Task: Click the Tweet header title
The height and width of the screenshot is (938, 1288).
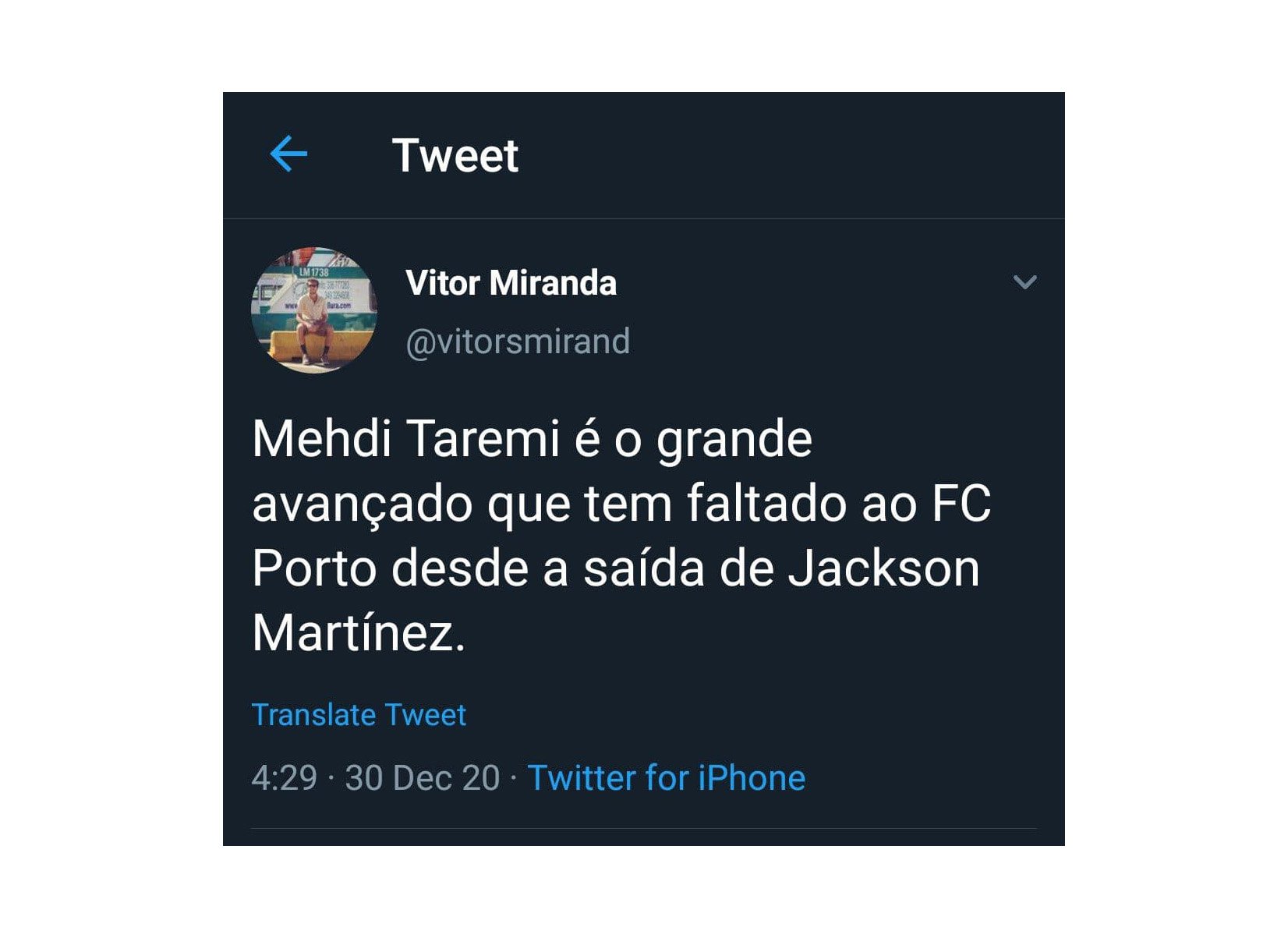Action: coord(455,155)
